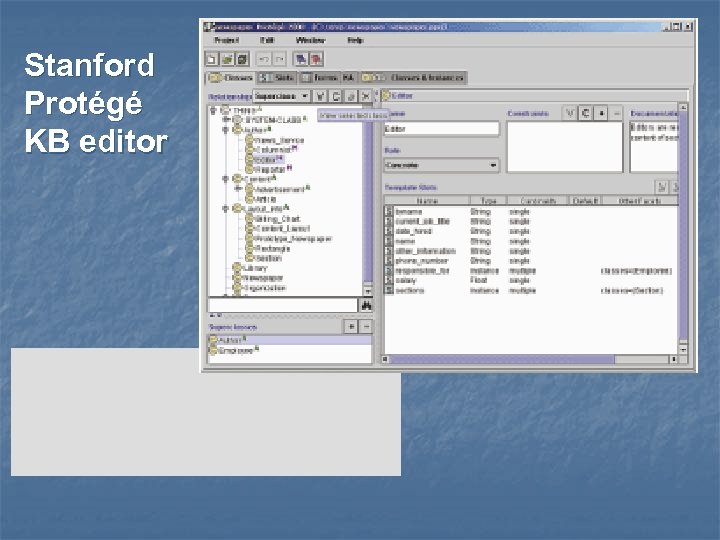Click the Open Project folder toolbar icon
The width and height of the screenshot is (720, 540).
227,59
